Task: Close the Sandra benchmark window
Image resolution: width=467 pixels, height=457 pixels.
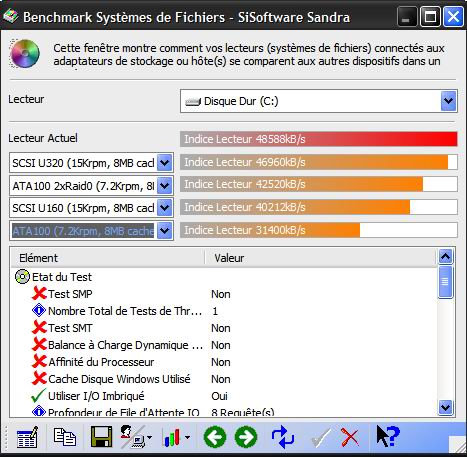Action: pyautogui.click(x=453, y=16)
